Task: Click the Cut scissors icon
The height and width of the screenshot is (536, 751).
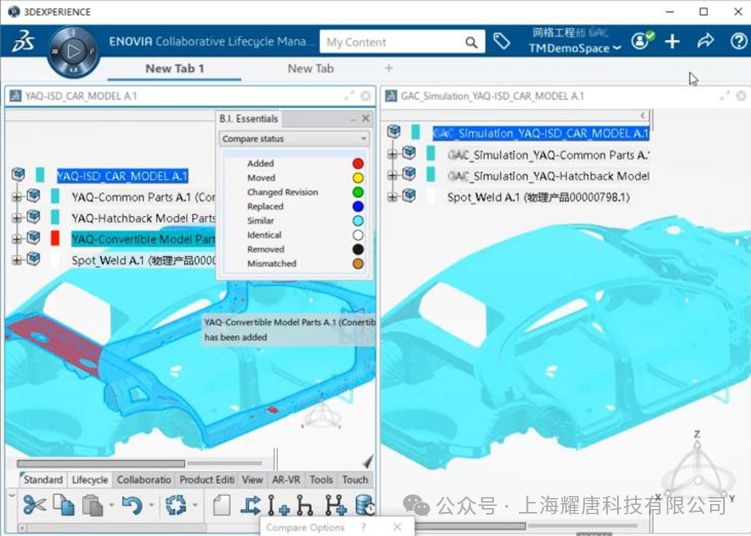Action: 34,504
